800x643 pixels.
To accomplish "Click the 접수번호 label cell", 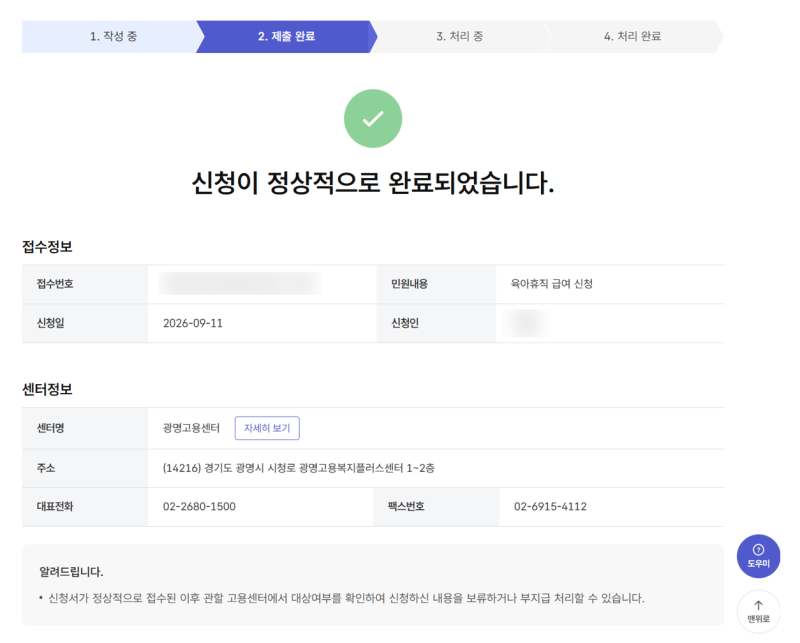I will point(85,284).
